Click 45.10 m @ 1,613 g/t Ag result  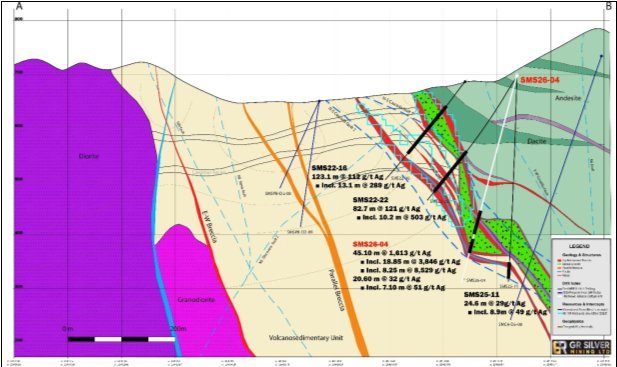(x=392, y=253)
